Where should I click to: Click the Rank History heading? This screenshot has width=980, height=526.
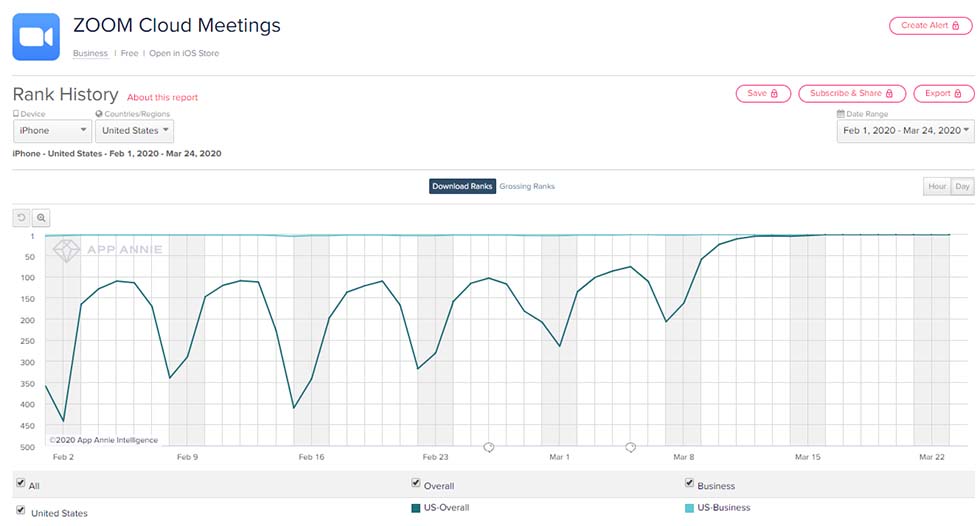(66, 94)
